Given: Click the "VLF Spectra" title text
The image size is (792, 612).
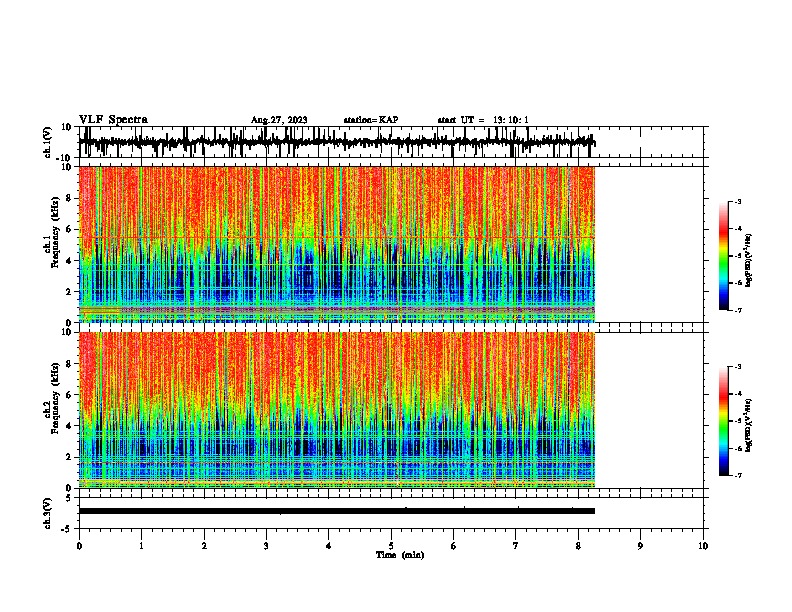Looking at the screenshot, I should tap(113, 119).
